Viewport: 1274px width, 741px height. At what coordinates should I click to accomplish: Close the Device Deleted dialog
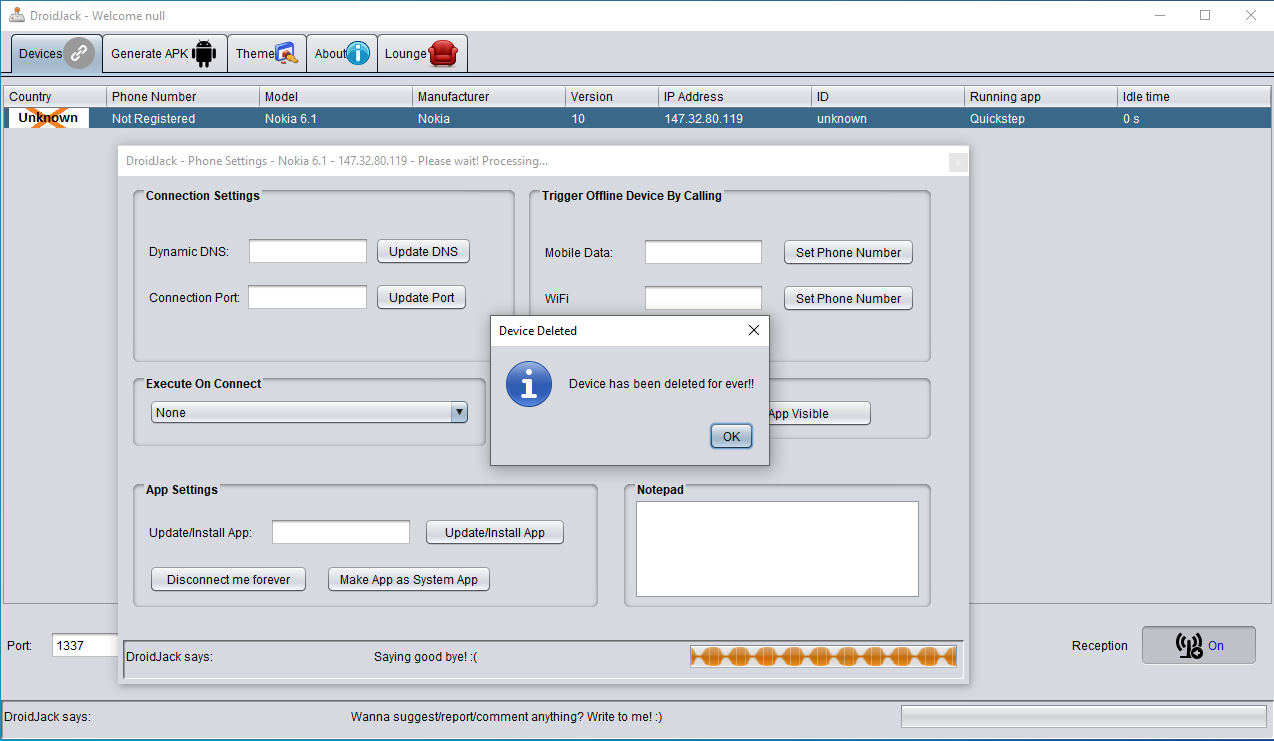pyautogui.click(x=754, y=330)
